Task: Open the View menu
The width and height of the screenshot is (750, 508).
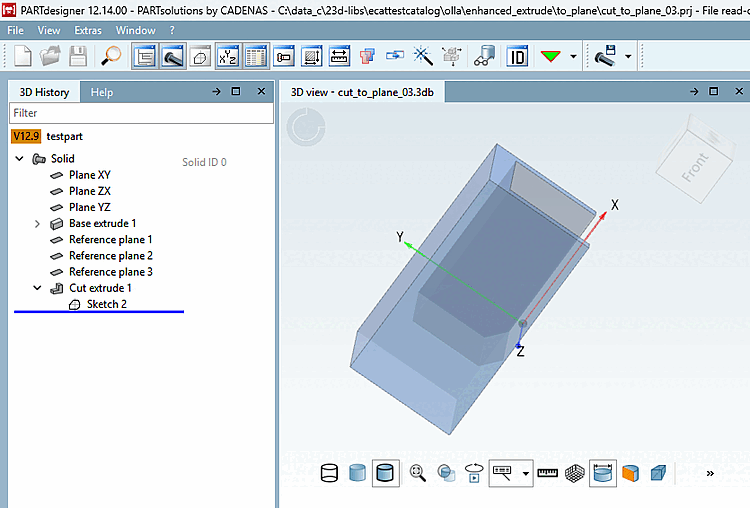Action: (49, 30)
